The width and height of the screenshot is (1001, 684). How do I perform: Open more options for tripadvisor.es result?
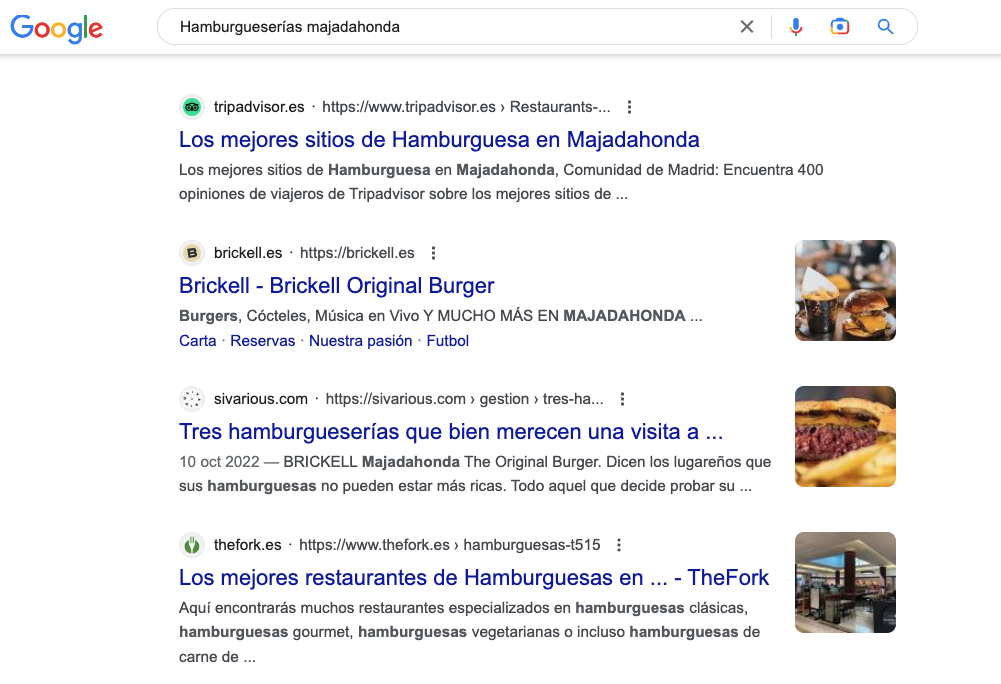(x=629, y=107)
